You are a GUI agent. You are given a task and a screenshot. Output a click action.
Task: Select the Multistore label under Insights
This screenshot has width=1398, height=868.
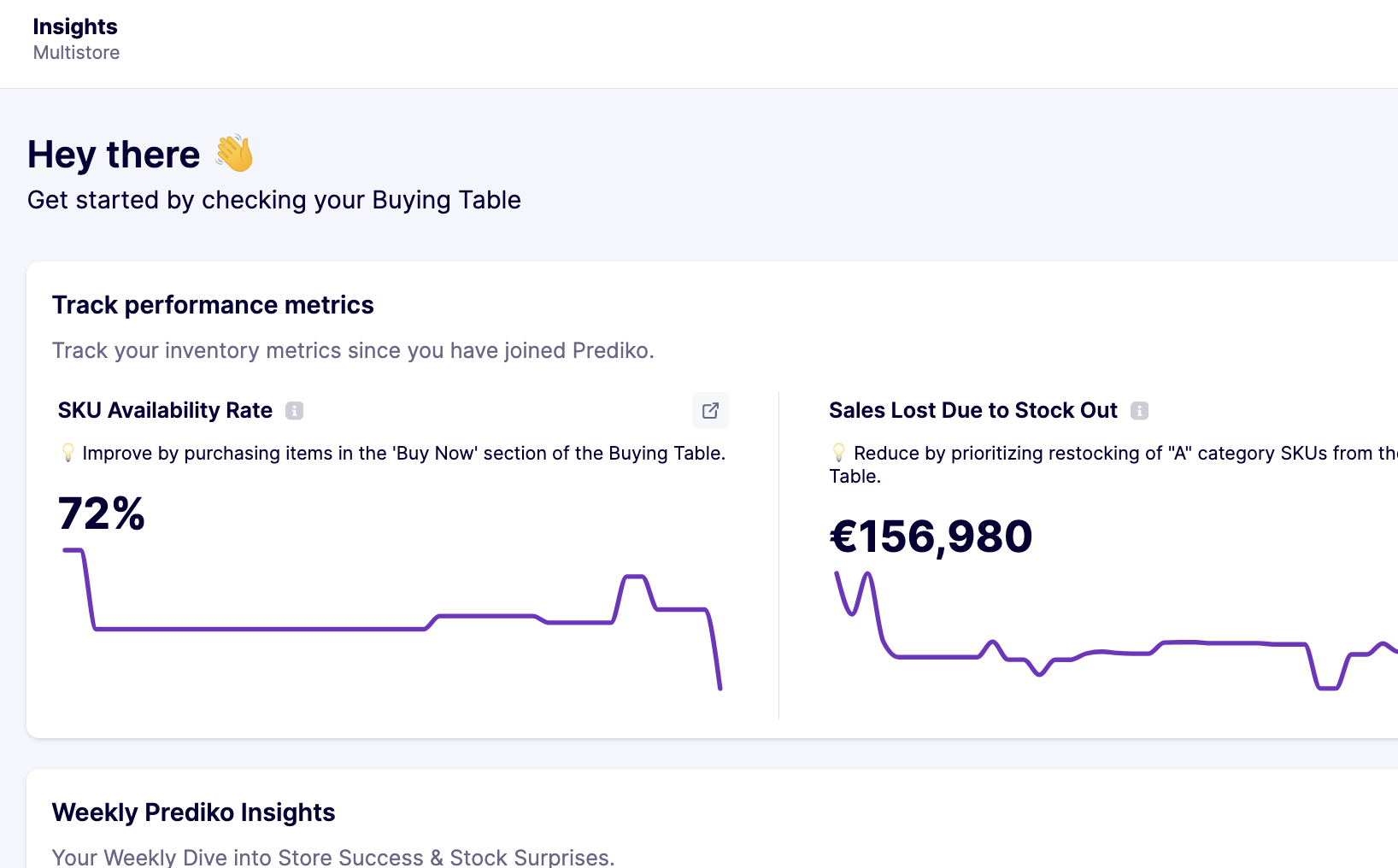pos(76,53)
